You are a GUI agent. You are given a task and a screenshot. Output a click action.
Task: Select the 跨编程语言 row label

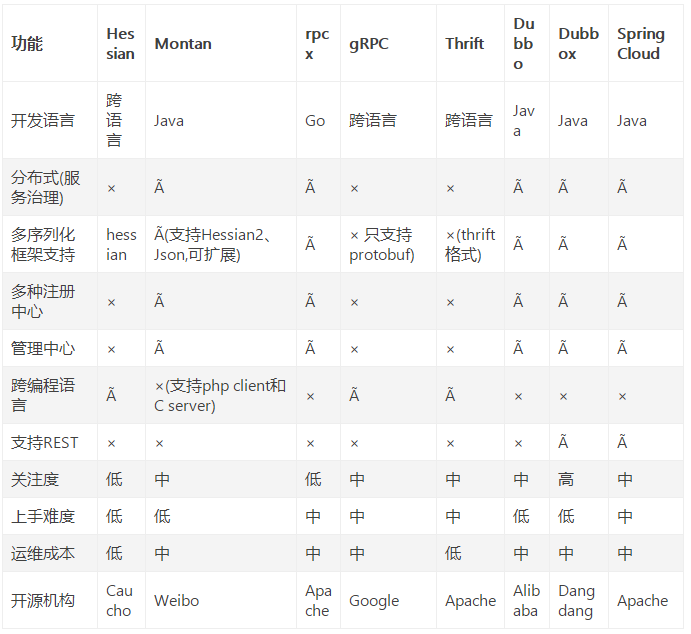pyautogui.click(x=43, y=395)
